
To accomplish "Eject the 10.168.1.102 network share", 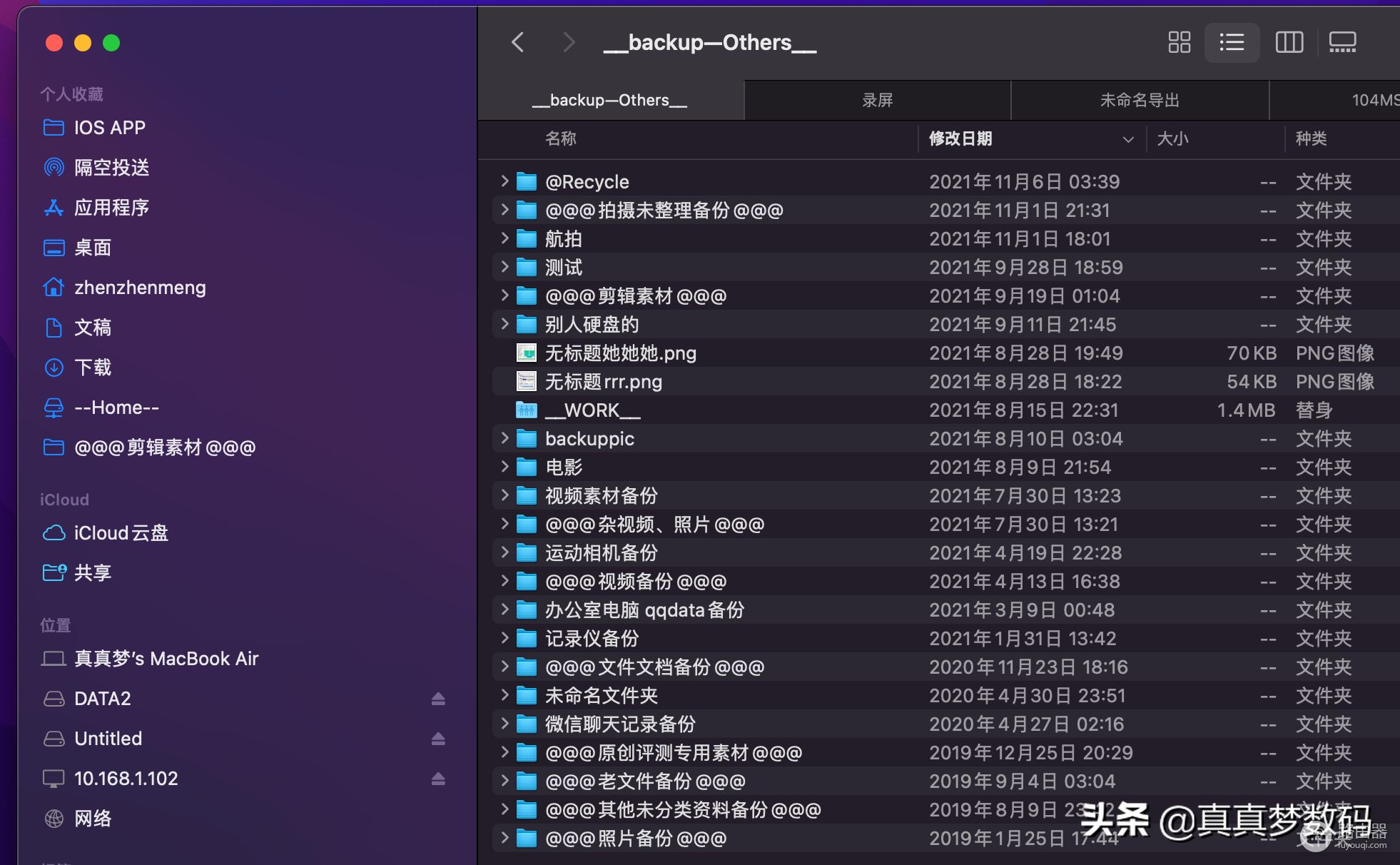I will point(438,779).
